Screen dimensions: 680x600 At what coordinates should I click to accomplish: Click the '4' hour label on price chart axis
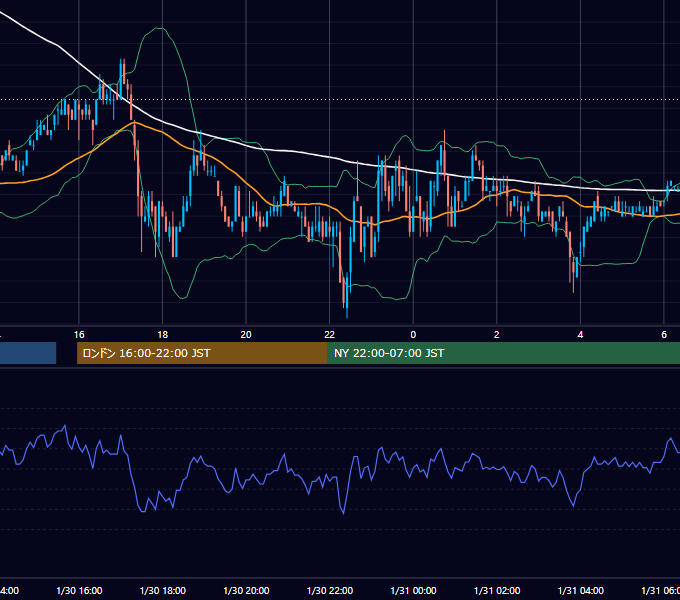[580, 335]
